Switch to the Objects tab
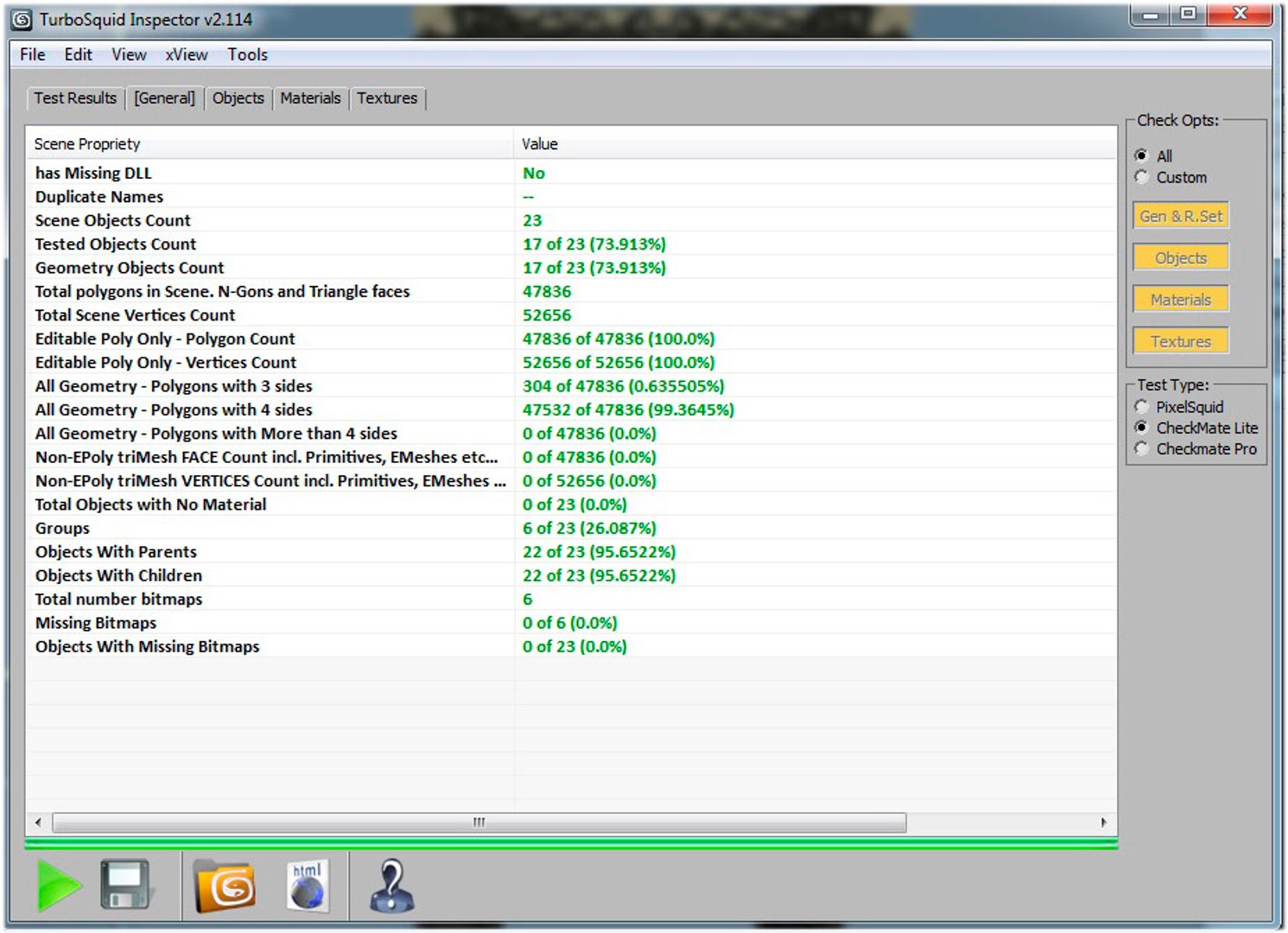This screenshot has width=1288, height=933. 238,98
